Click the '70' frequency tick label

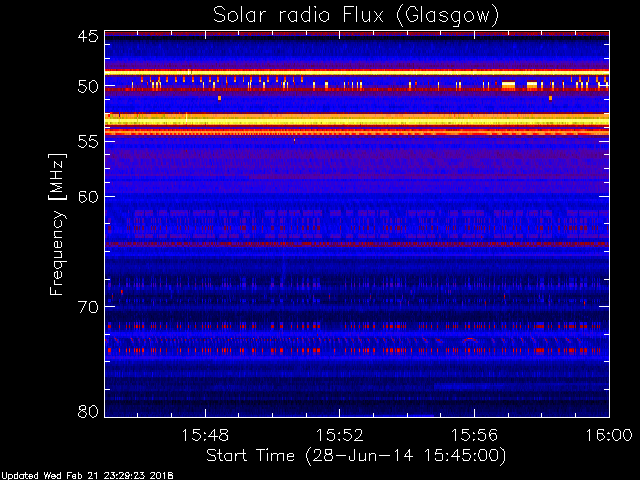pyautogui.click(x=88, y=307)
